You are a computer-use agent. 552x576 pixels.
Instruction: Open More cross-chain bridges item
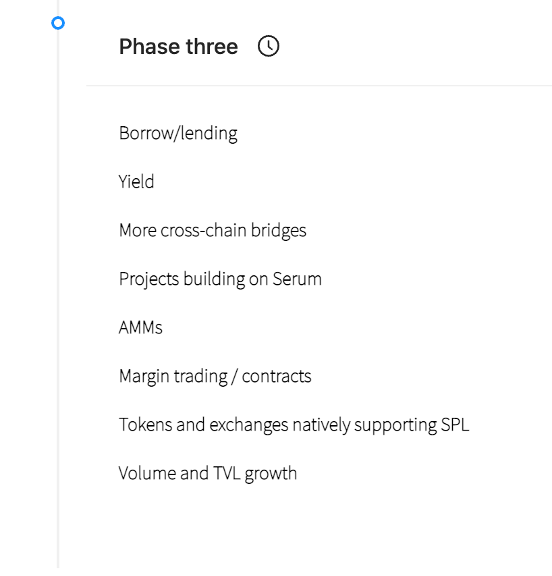pos(213,231)
